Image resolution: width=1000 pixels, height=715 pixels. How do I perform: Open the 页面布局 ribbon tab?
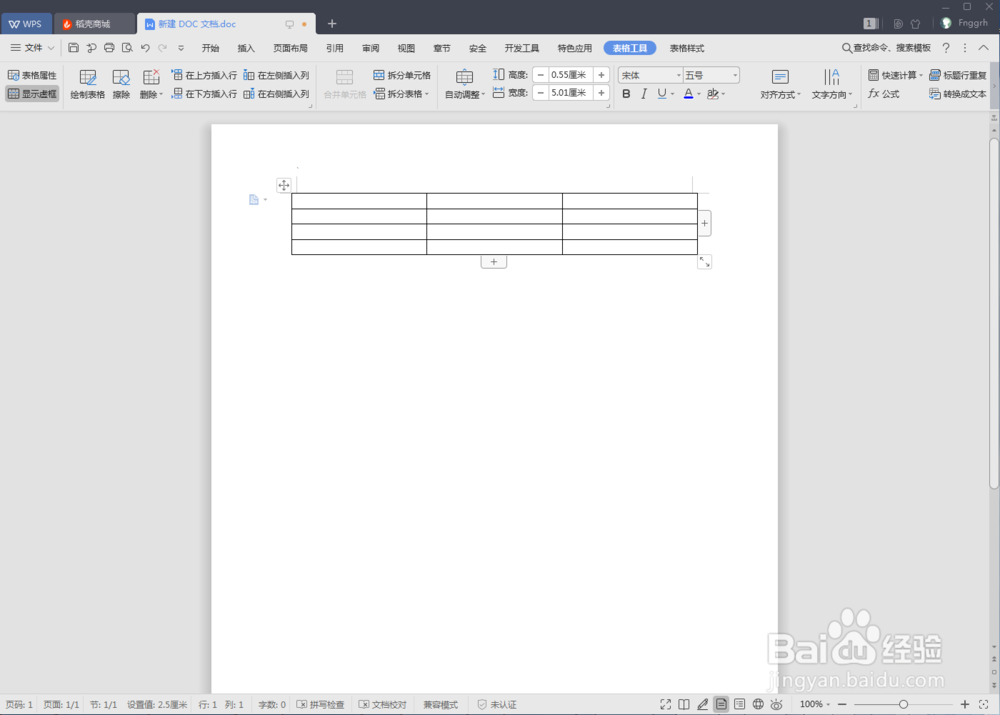coord(290,48)
